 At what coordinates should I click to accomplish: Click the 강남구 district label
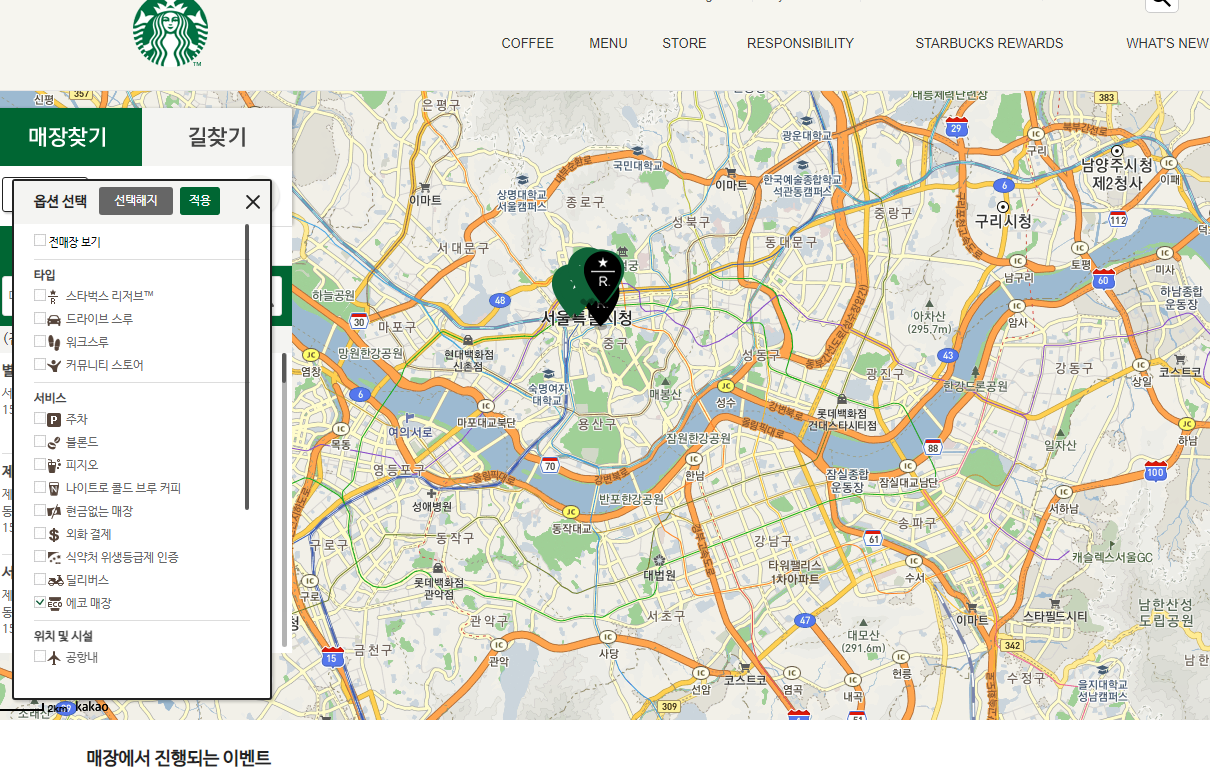tap(773, 541)
